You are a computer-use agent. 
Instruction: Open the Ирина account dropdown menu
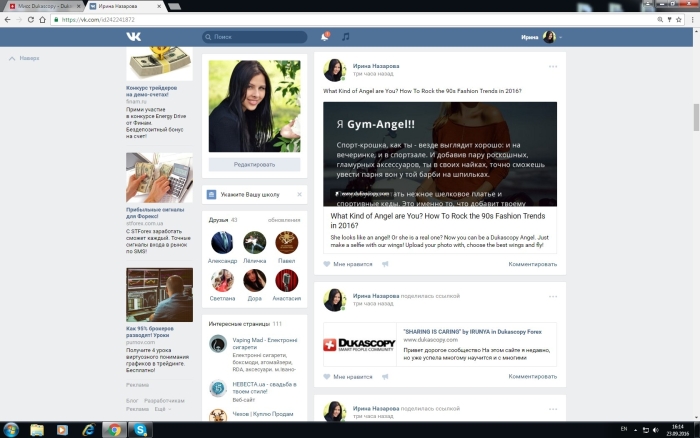(x=541, y=37)
